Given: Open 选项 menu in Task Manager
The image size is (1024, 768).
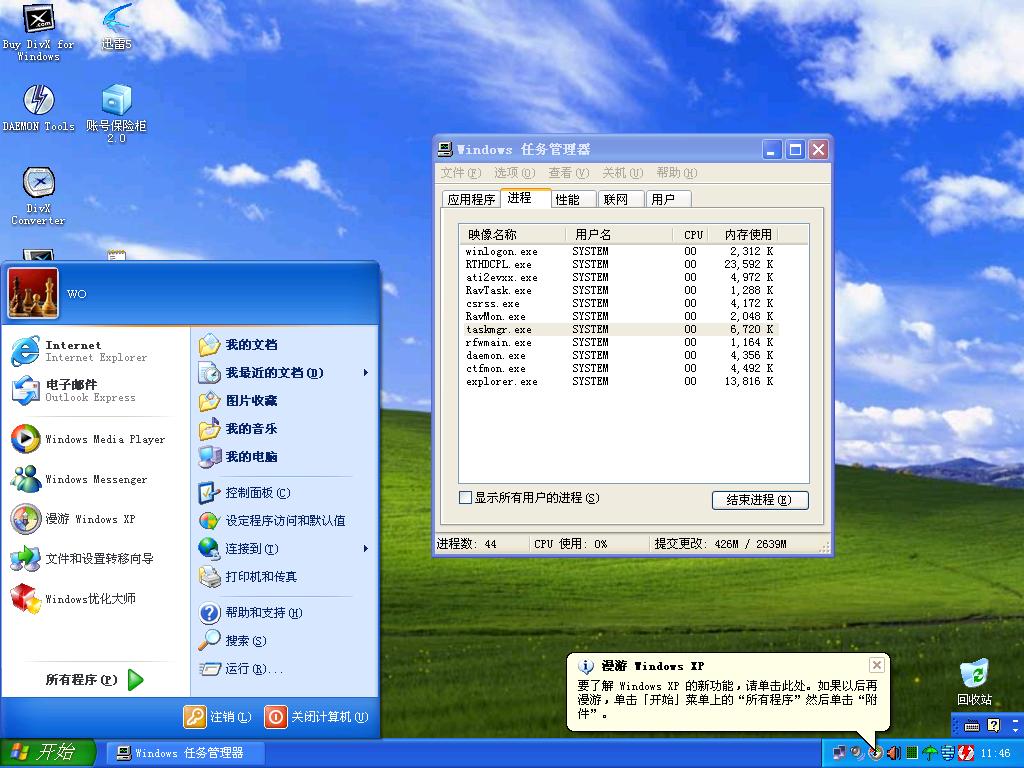Looking at the screenshot, I should (515, 172).
